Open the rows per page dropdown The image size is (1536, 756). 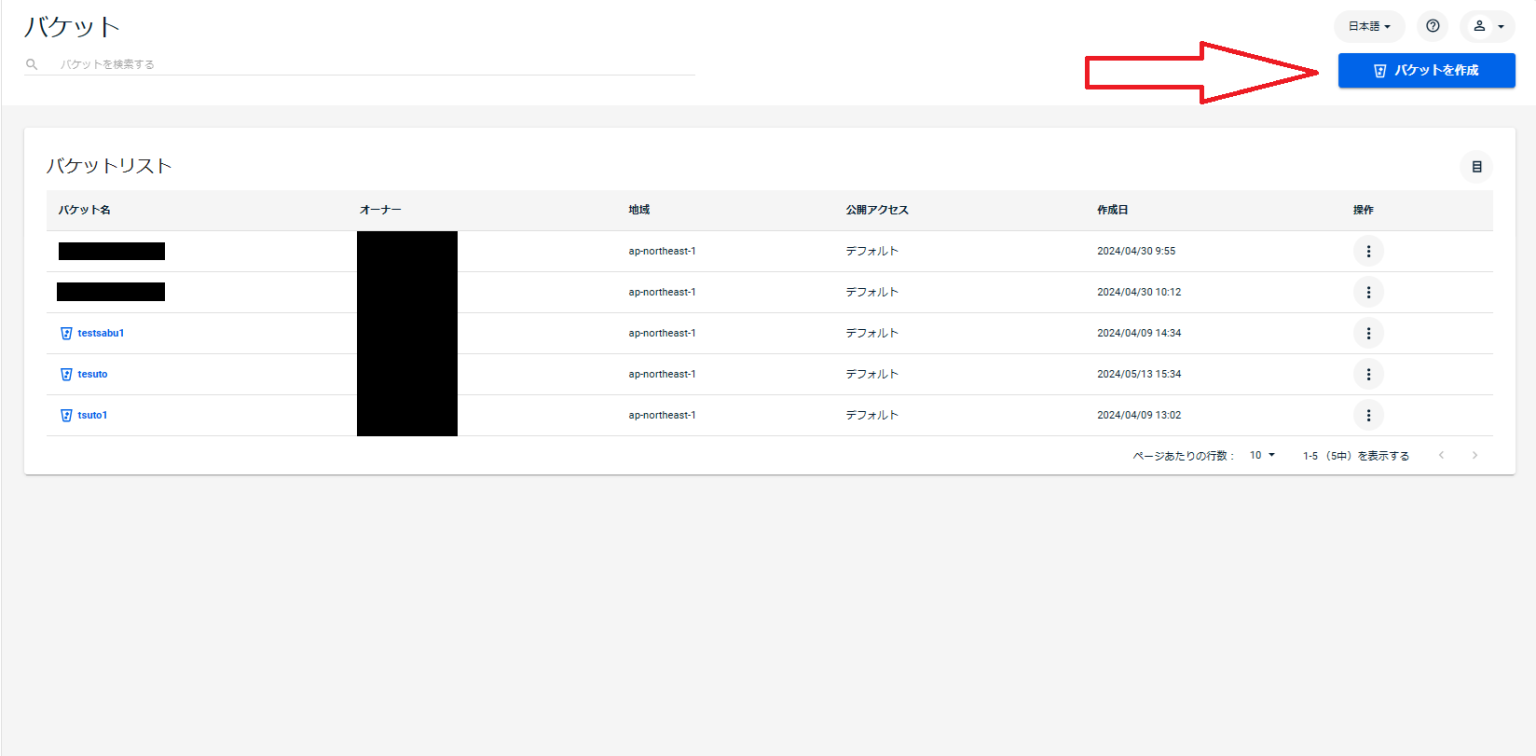(x=1263, y=455)
